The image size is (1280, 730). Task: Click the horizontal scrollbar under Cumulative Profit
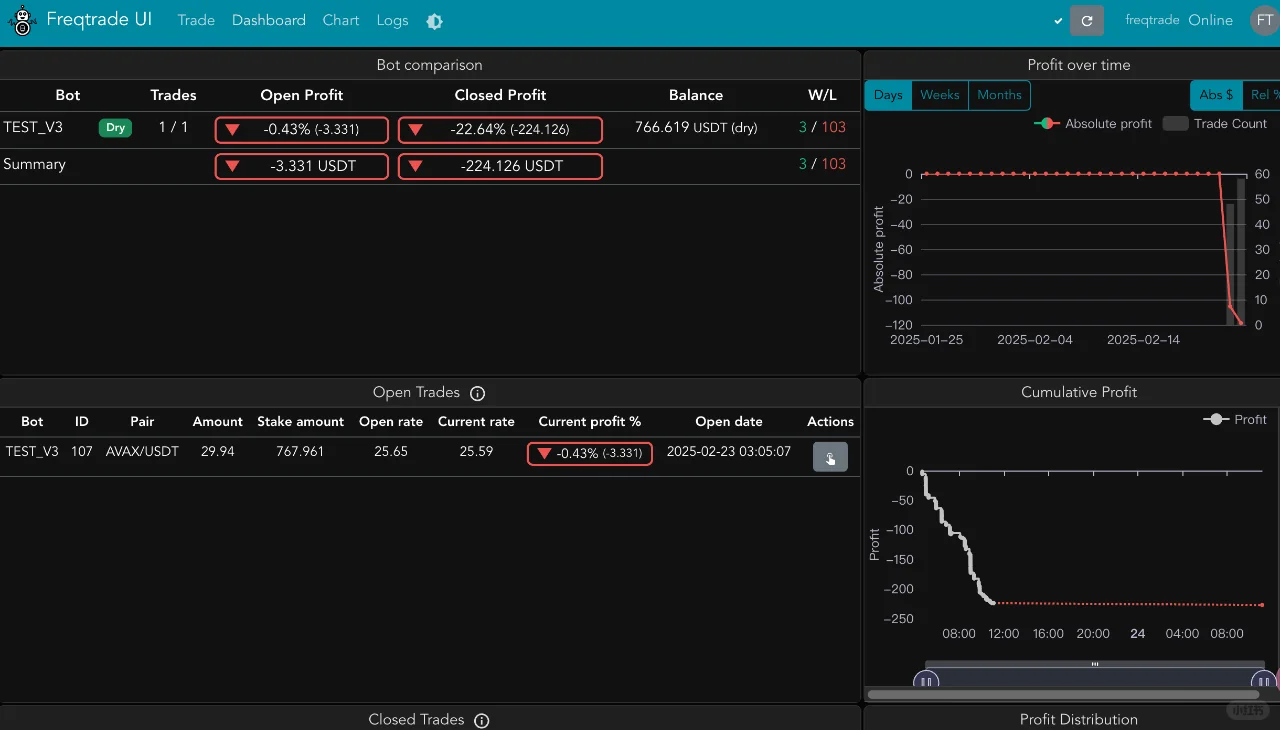(1063, 694)
